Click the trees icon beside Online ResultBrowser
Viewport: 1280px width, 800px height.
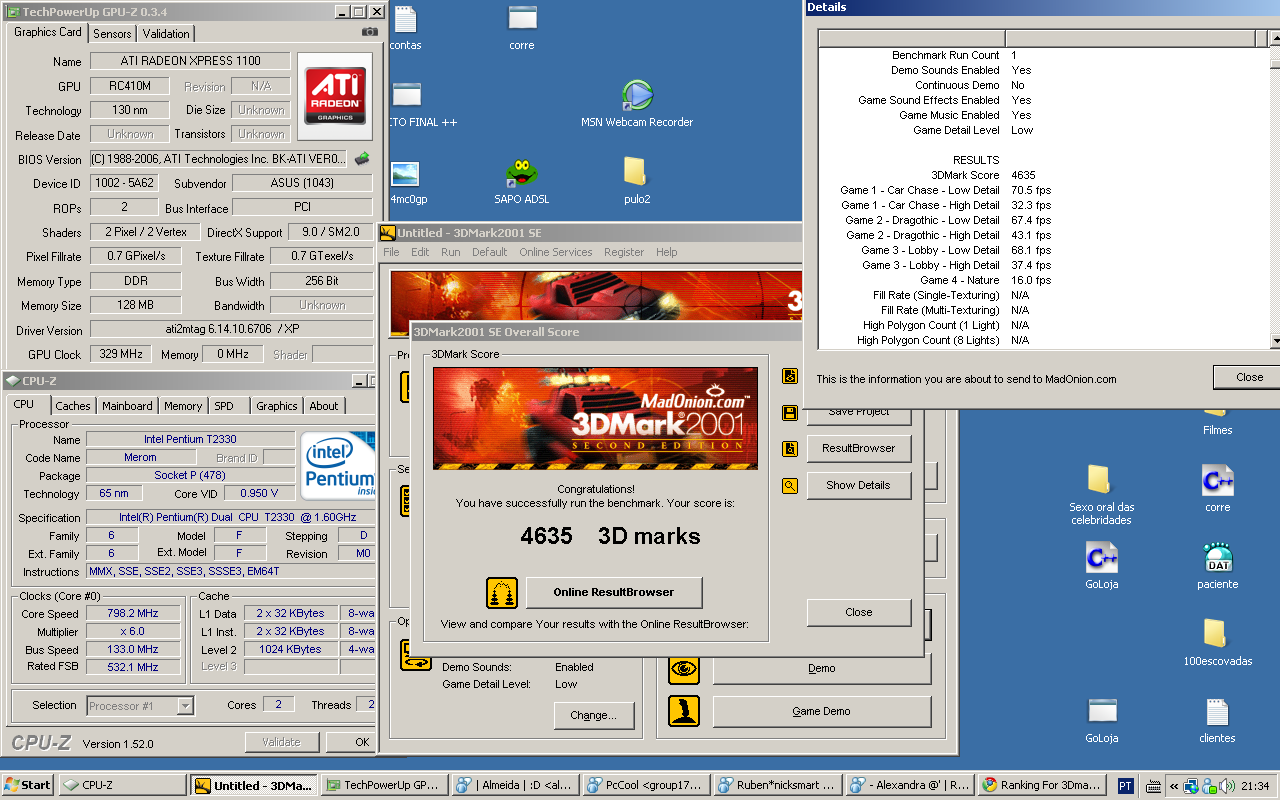502,593
